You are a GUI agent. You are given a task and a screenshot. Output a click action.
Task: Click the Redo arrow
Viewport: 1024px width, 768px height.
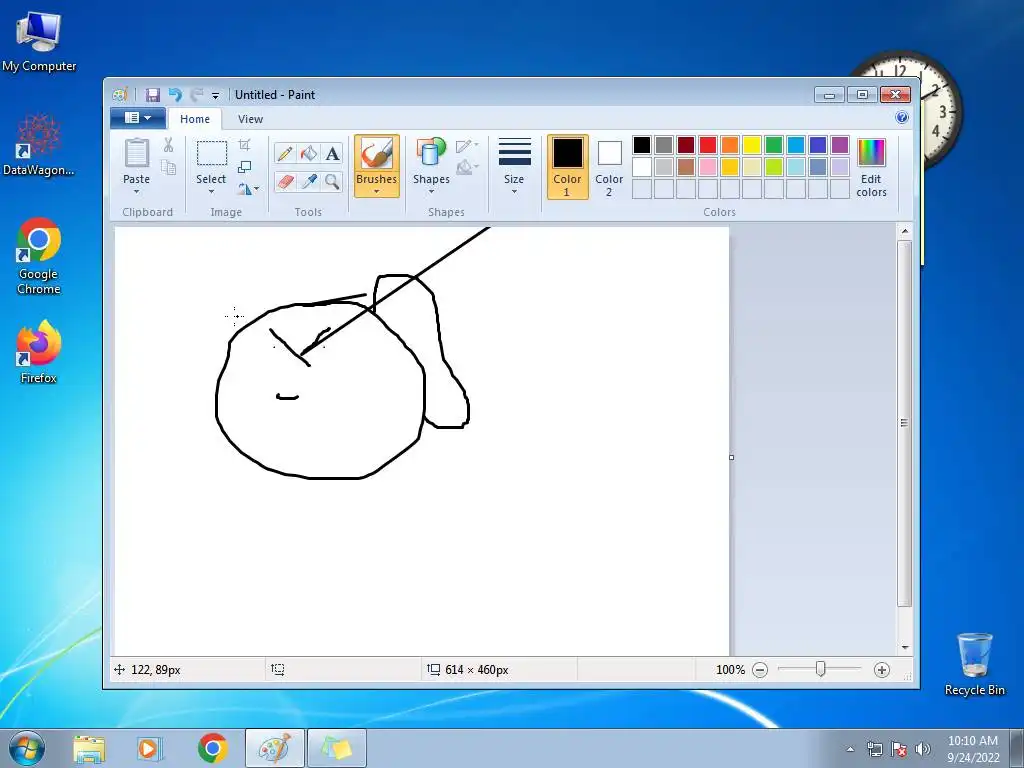coord(196,95)
